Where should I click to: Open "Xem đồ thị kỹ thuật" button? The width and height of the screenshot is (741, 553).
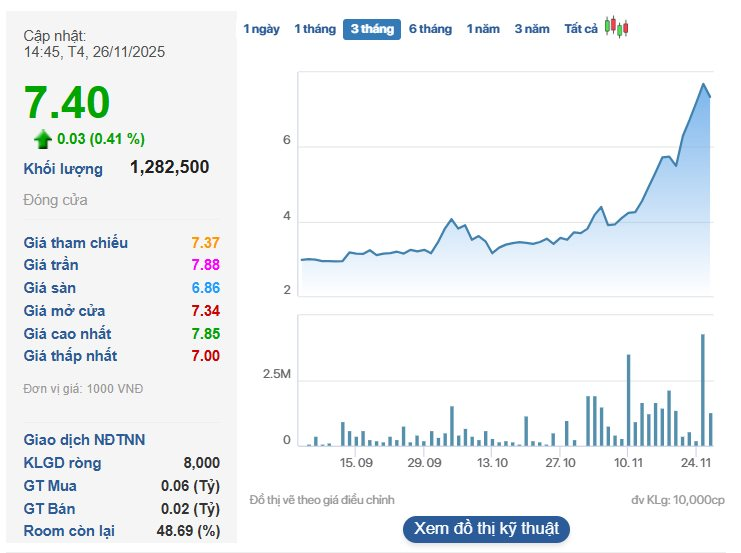pos(487,528)
